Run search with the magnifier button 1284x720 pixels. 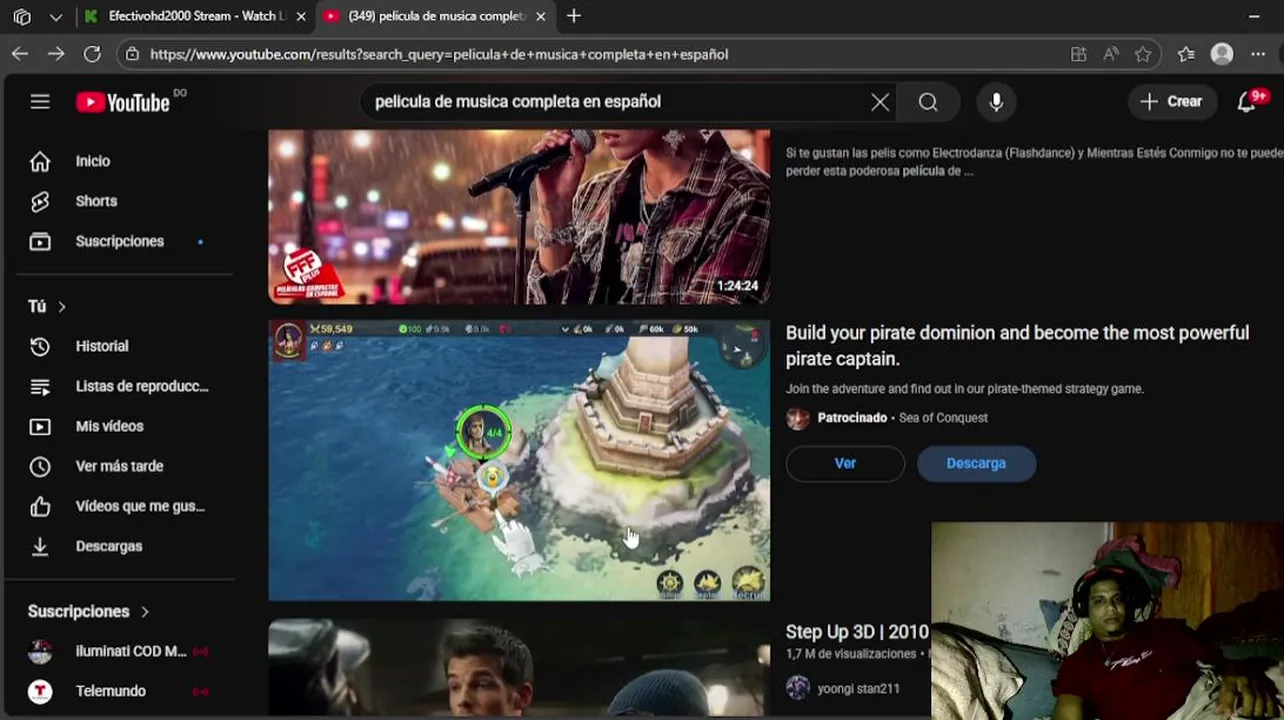(x=928, y=102)
